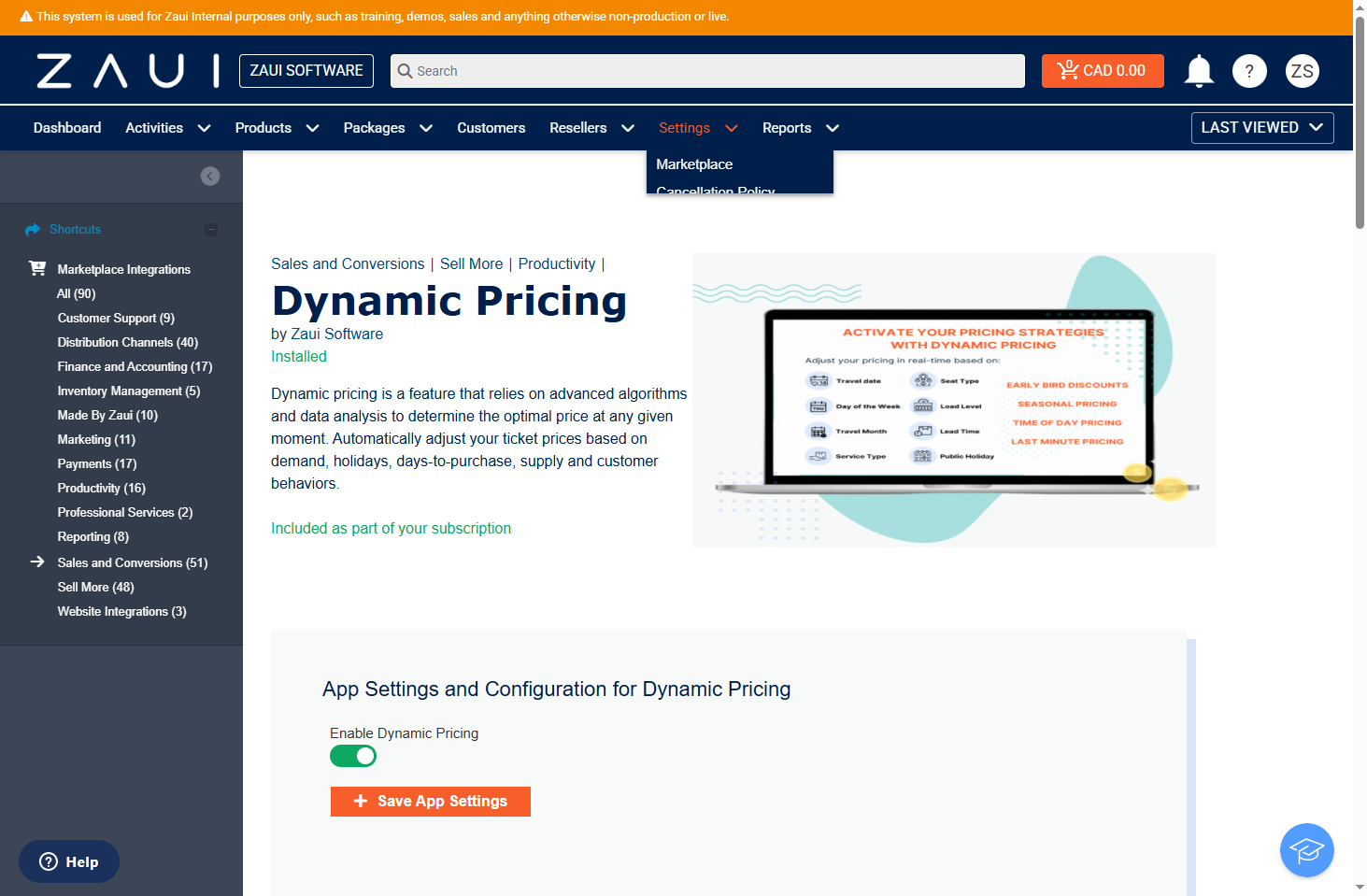Screen dimensions: 1367x896
Task: Select Customer Support (9) in sidebar
Action: tap(116, 318)
